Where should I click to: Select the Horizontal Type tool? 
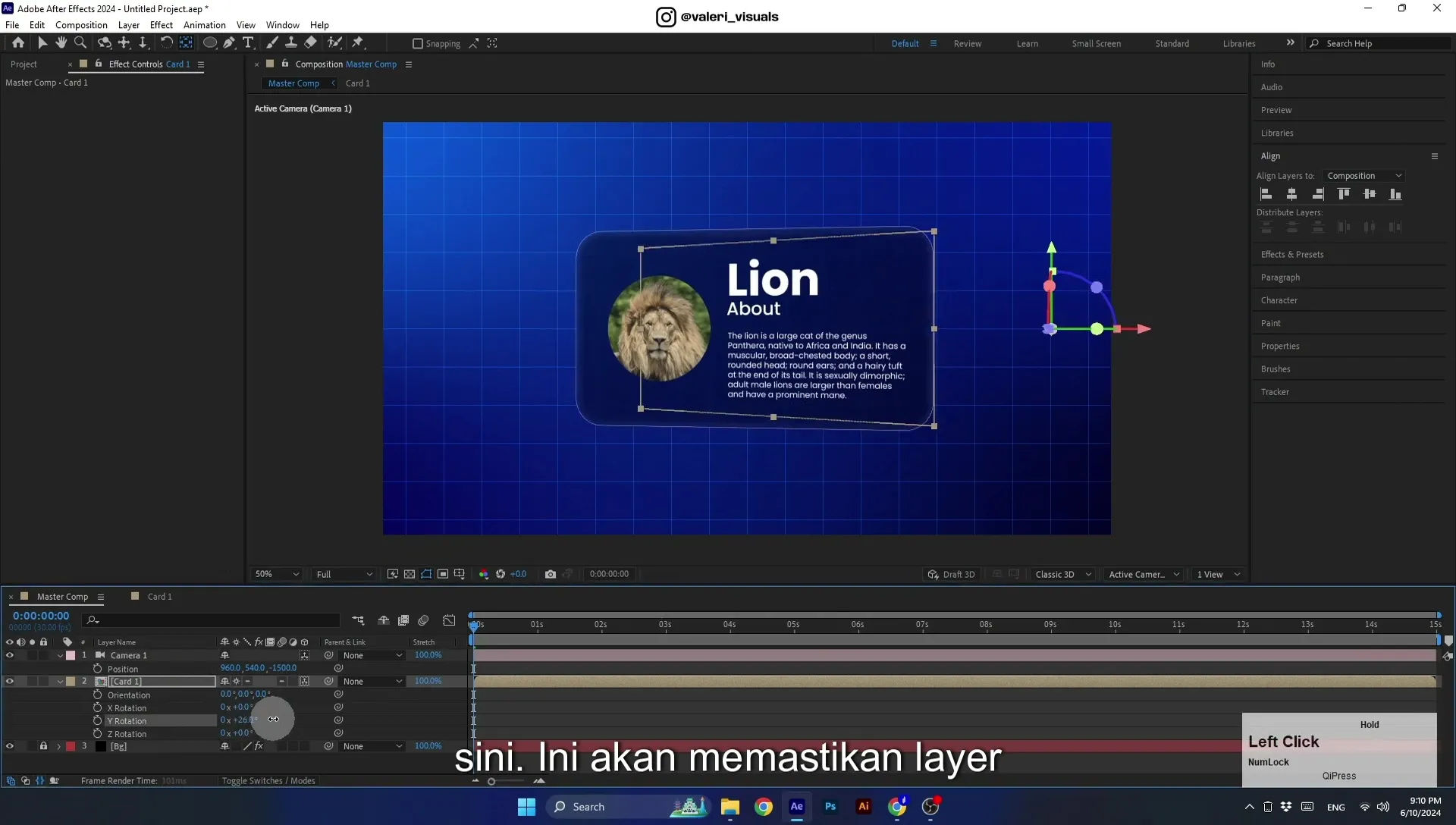pos(248,43)
